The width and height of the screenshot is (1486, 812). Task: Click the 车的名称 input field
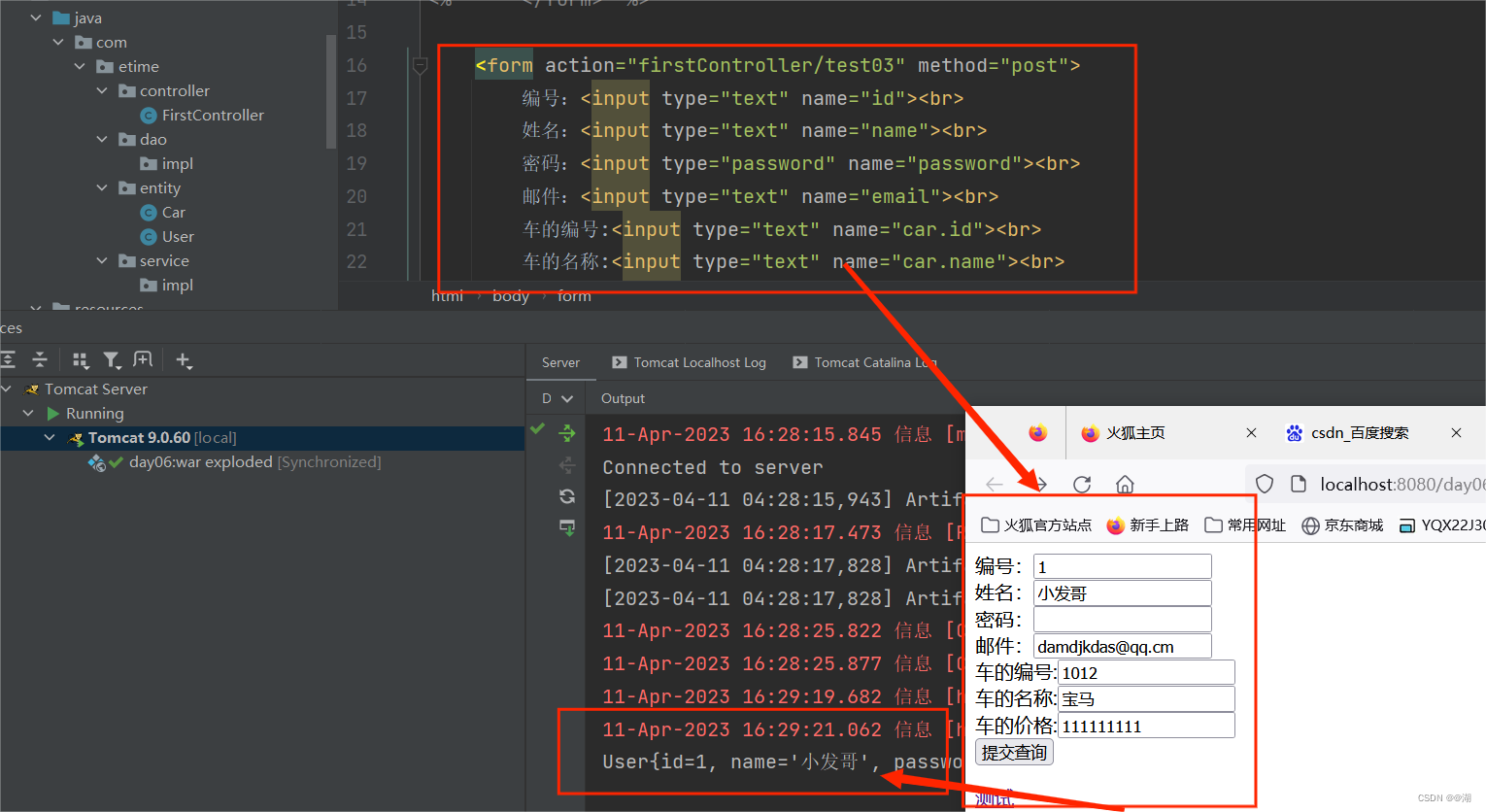point(1146,698)
